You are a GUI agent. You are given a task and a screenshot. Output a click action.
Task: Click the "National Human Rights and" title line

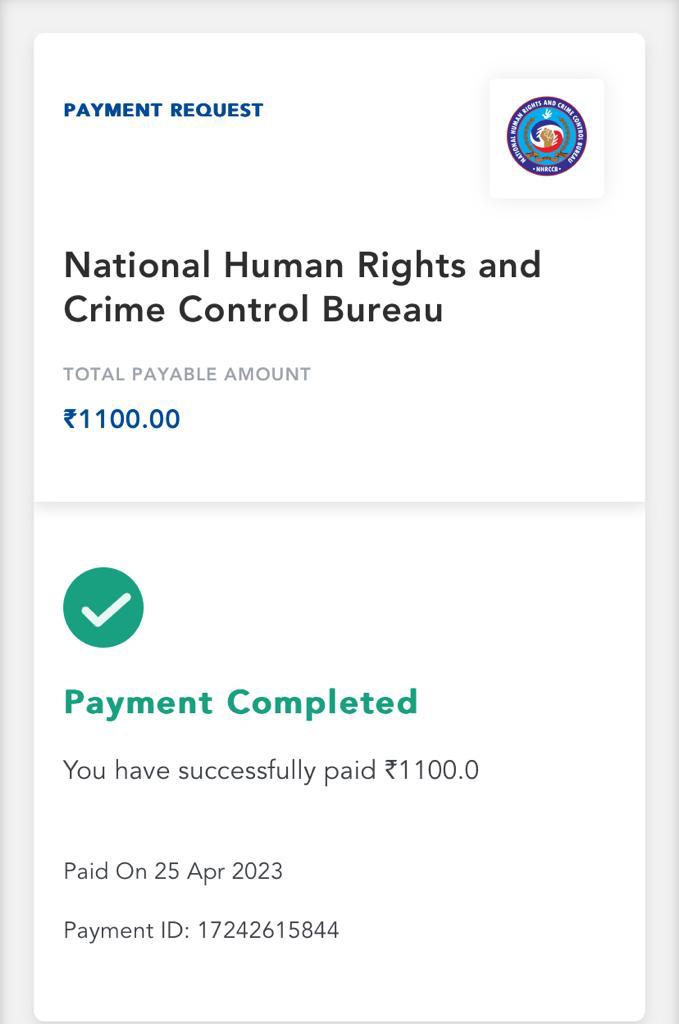point(302,265)
